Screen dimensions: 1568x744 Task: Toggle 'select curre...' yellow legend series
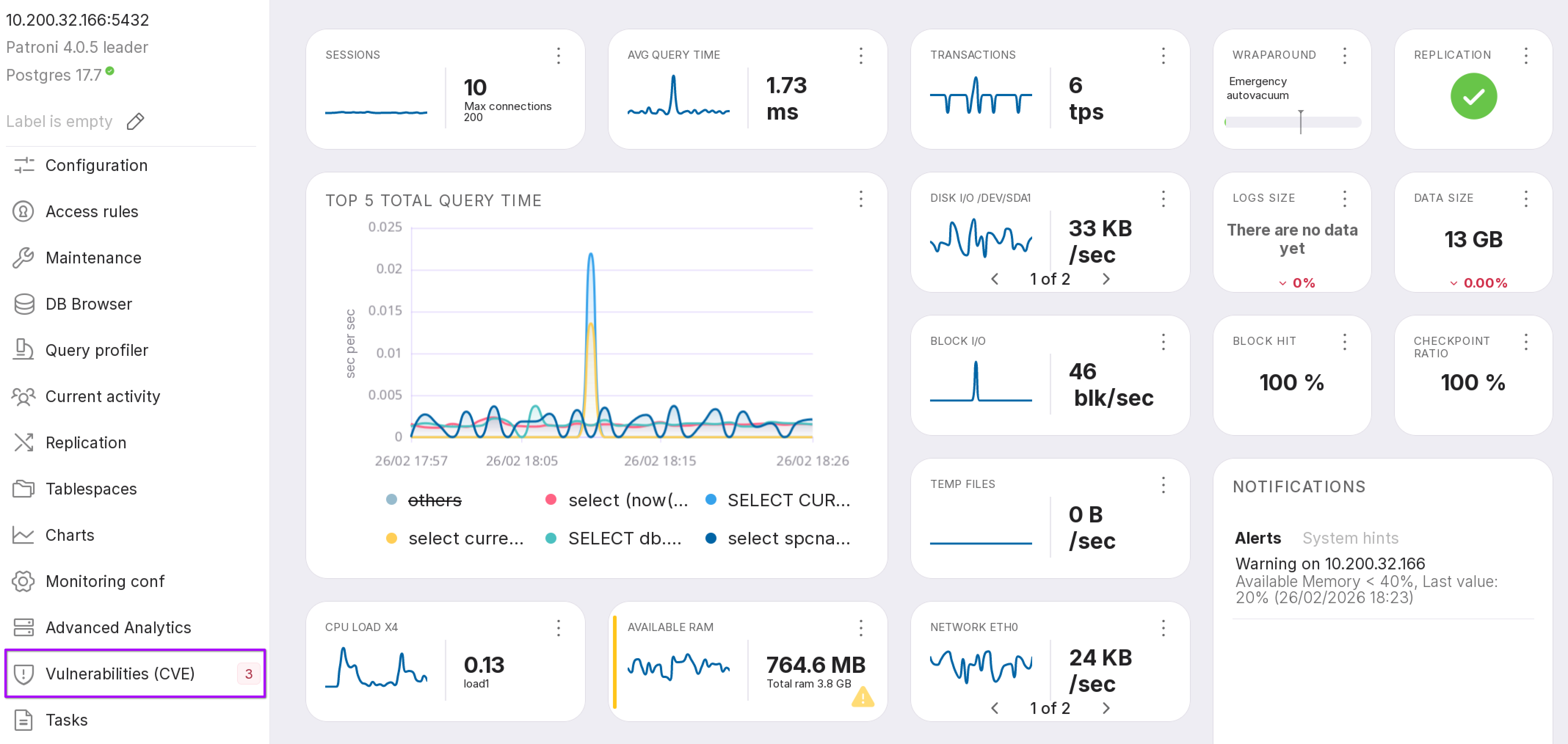click(465, 539)
